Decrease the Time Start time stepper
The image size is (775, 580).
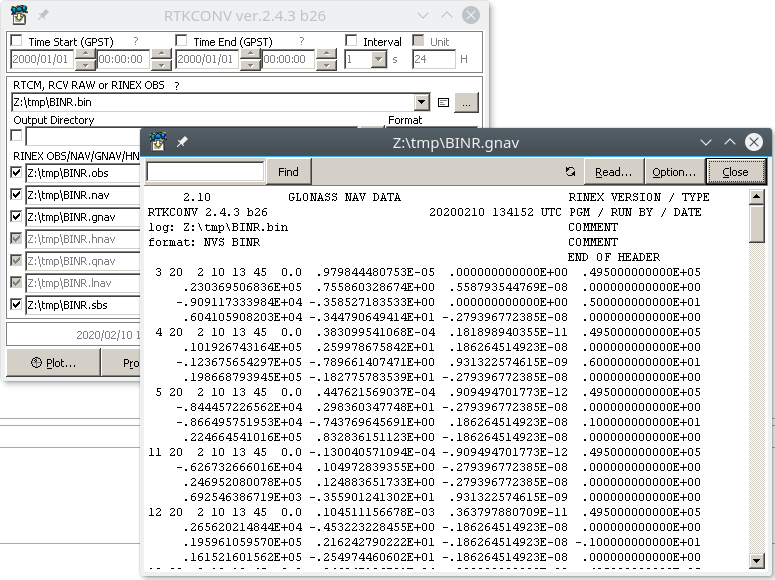(x=161, y=64)
